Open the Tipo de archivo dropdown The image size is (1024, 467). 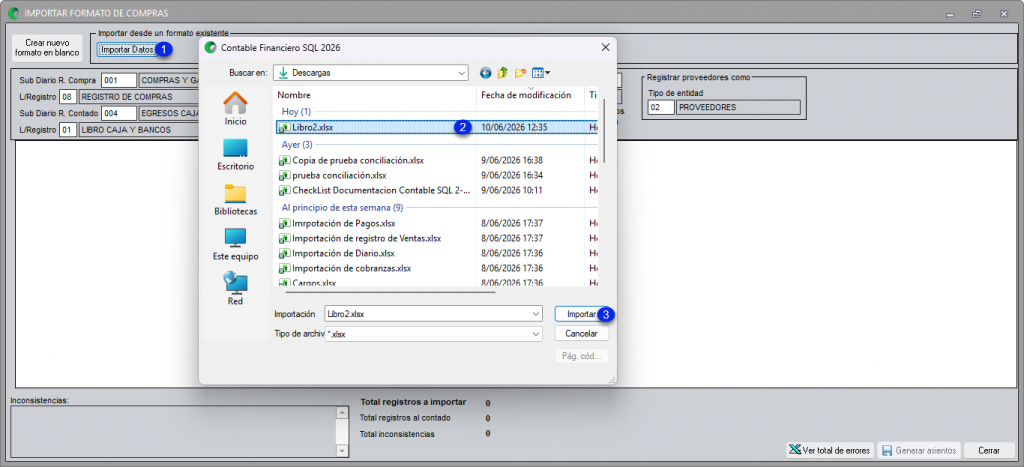point(434,334)
